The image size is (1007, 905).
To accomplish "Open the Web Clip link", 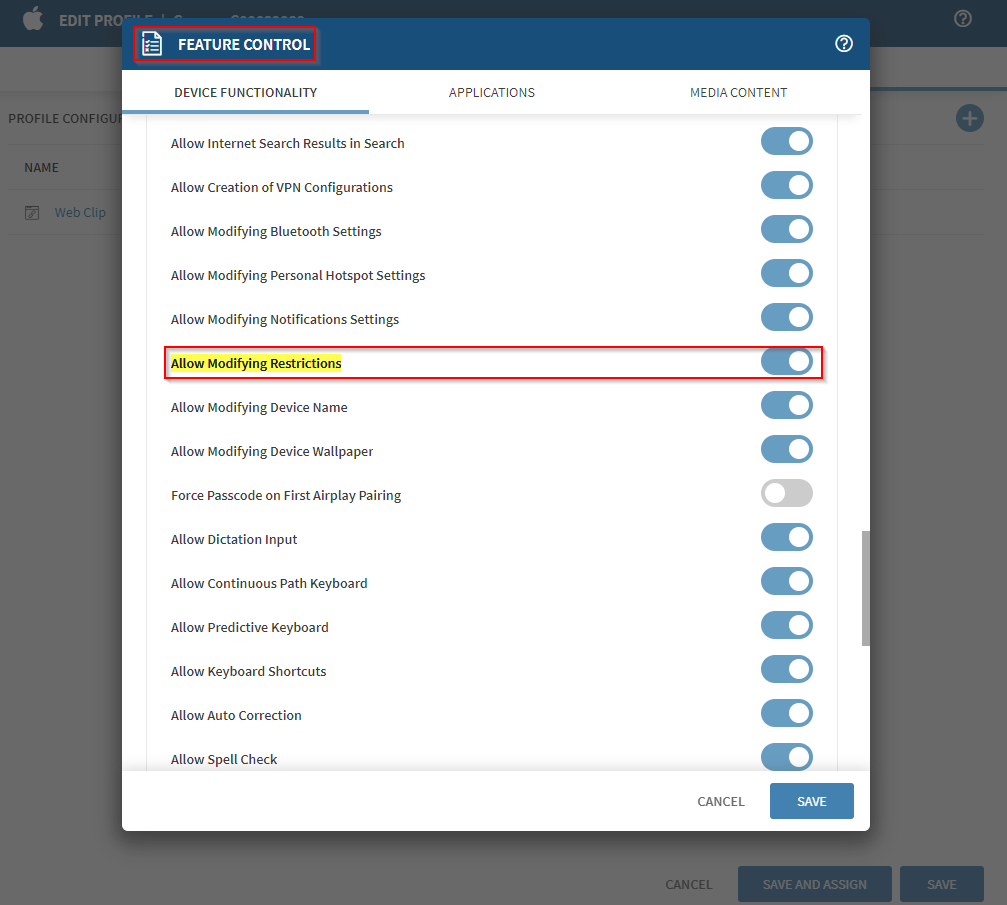I will (x=80, y=213).
